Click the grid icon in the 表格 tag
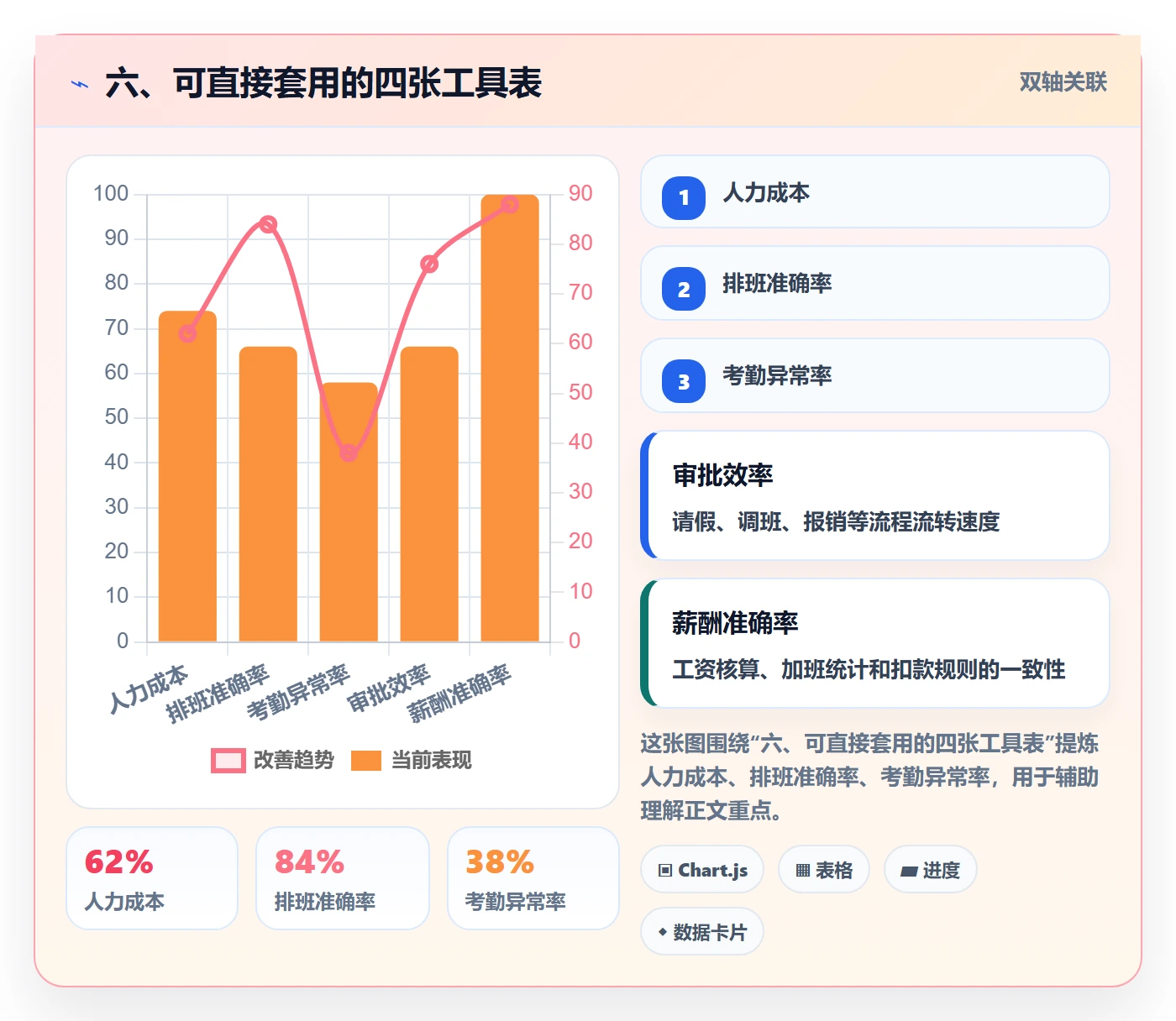This screenshot has width=1176, height=1021. coord(803,871)
